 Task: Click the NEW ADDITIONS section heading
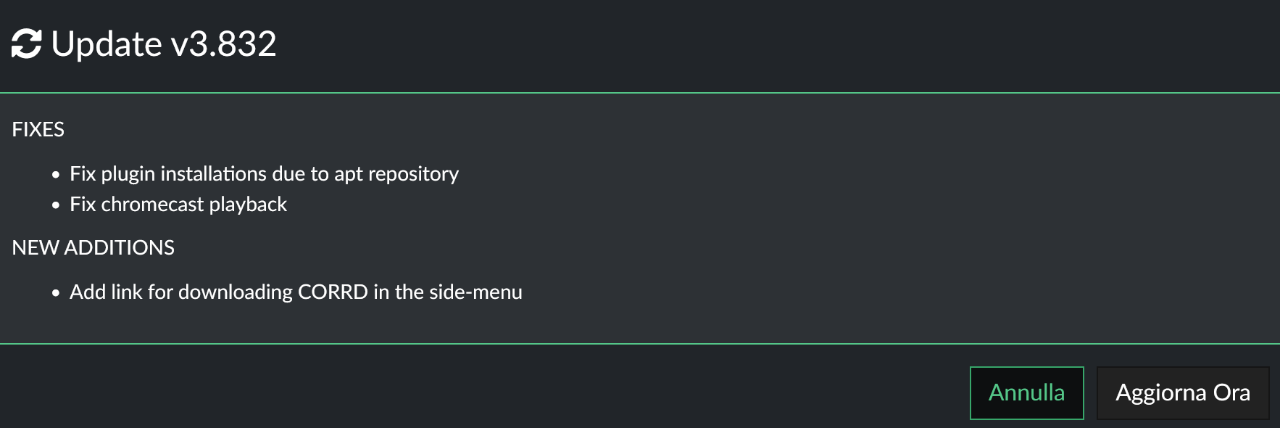(93, 247)
